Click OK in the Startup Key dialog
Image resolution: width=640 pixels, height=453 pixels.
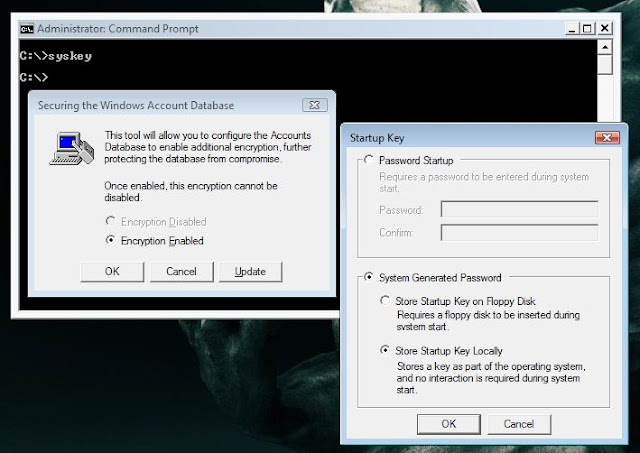(x=449, y=424)
